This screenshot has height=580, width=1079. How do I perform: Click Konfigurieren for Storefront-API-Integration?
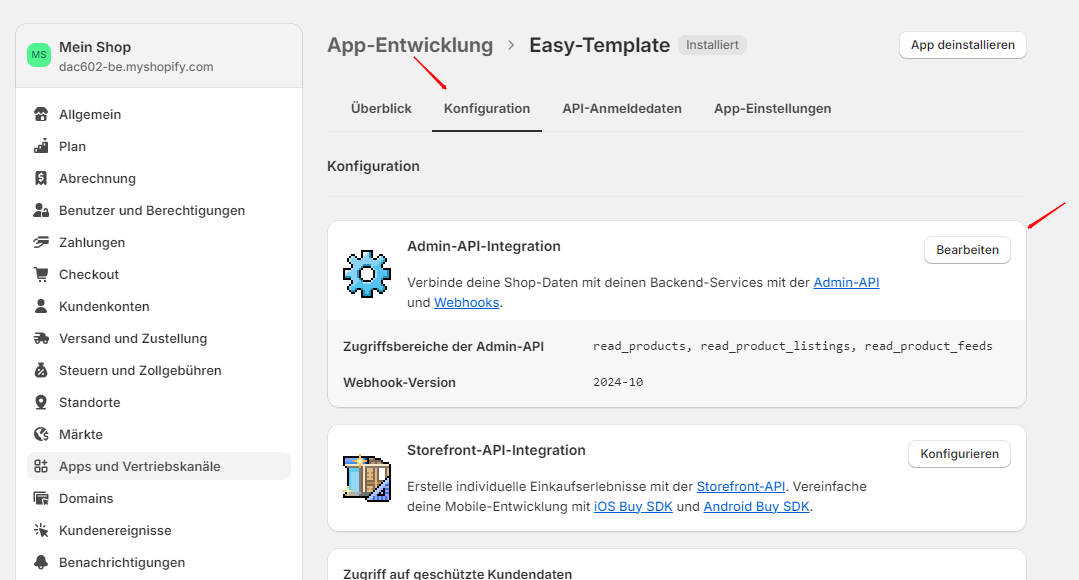959,454
